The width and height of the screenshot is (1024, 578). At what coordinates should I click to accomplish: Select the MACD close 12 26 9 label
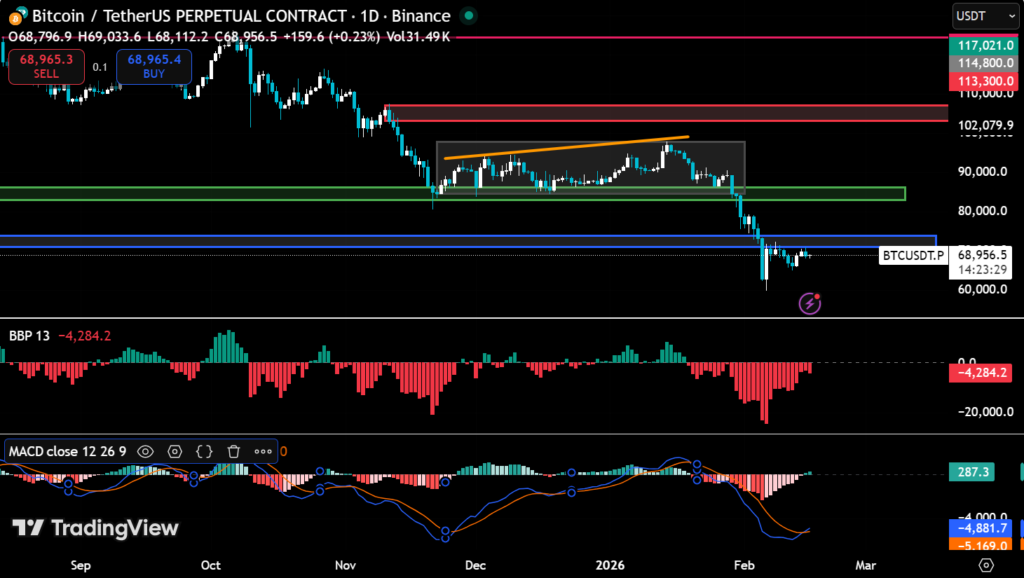point(65,452)
